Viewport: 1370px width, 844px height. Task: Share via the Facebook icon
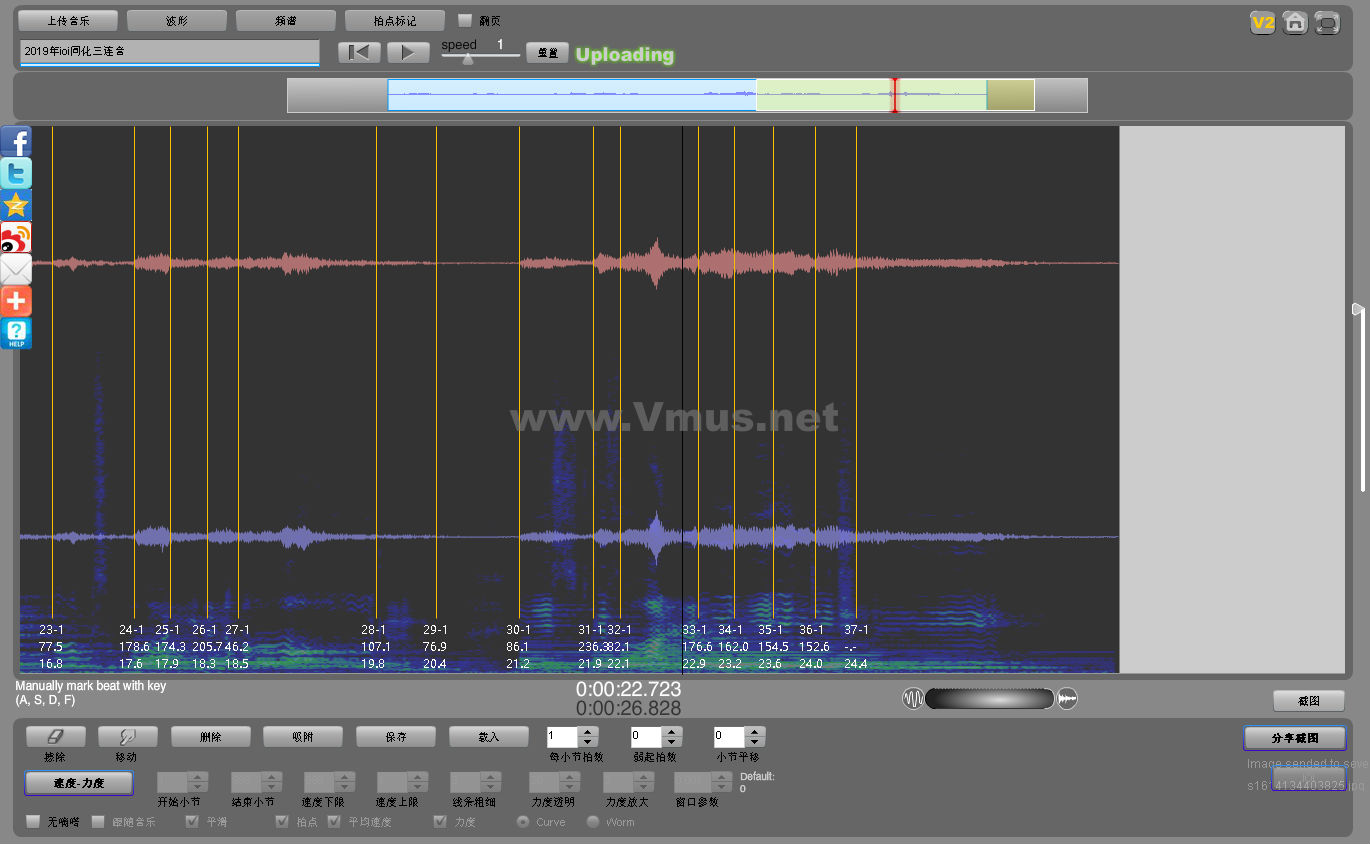tap(16, 141)
